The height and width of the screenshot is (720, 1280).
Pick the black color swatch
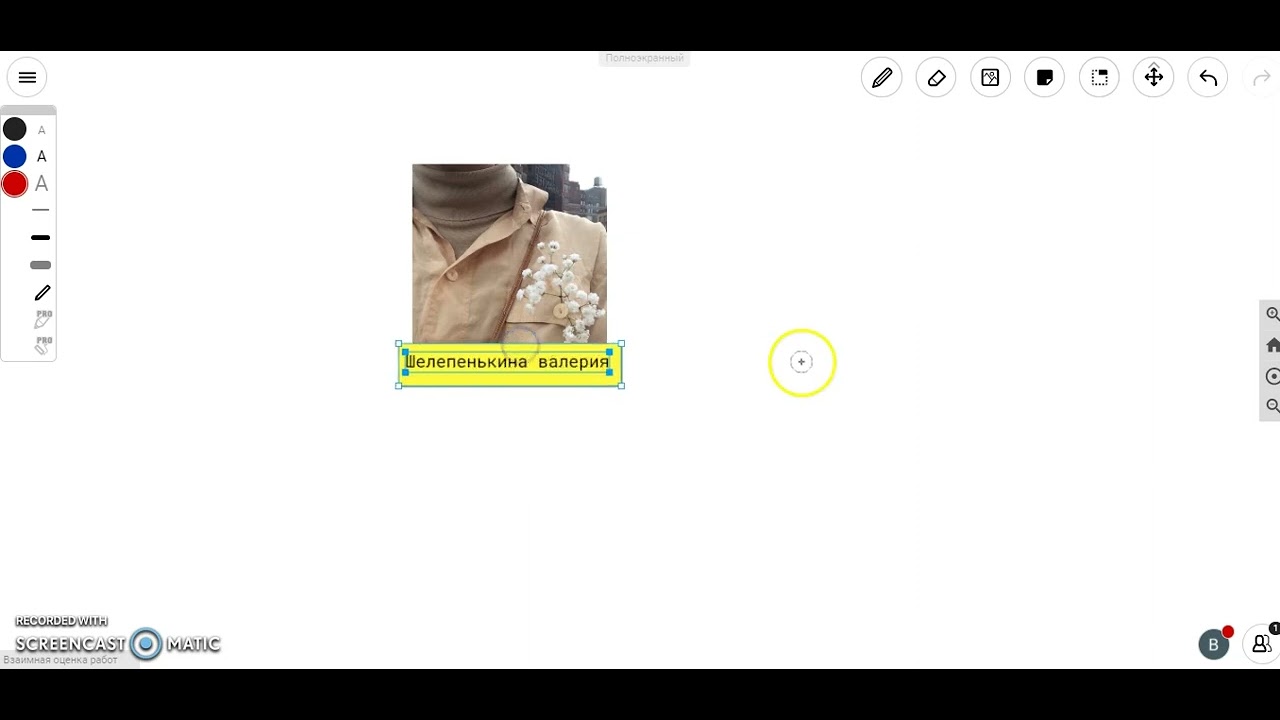pos(14,129)
